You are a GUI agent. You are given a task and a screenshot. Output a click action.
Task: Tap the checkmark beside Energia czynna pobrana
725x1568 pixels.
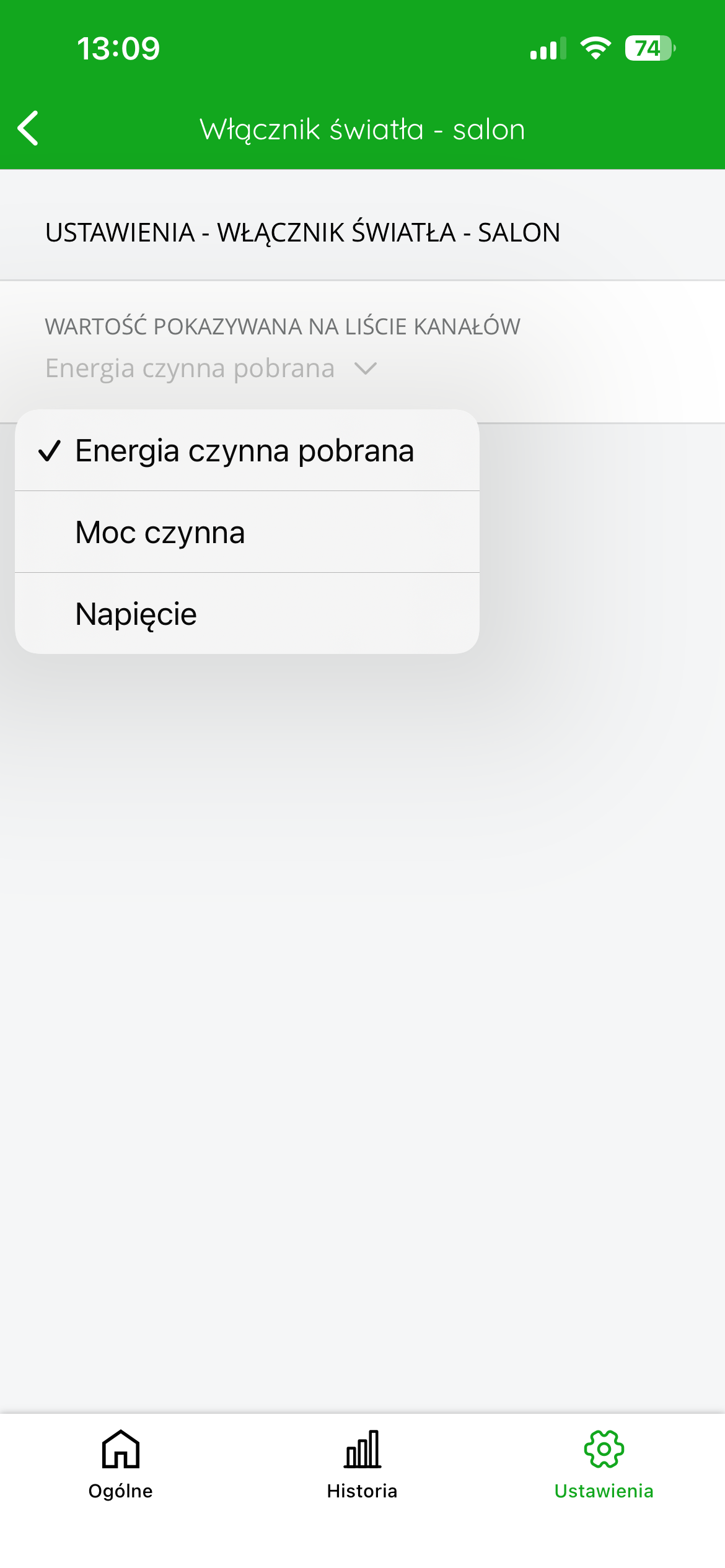coord(50,451)
